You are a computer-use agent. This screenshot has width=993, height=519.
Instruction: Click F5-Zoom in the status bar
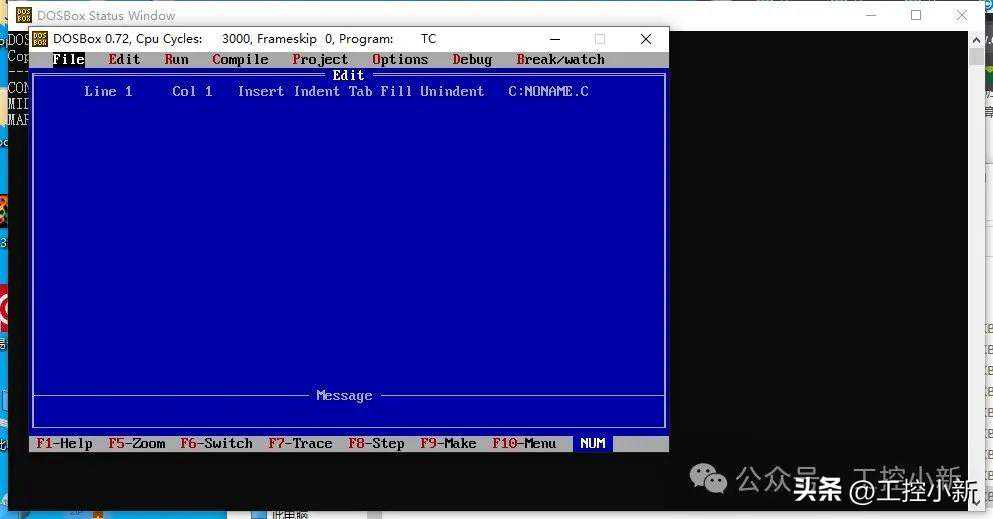click(x=136, y=444)
